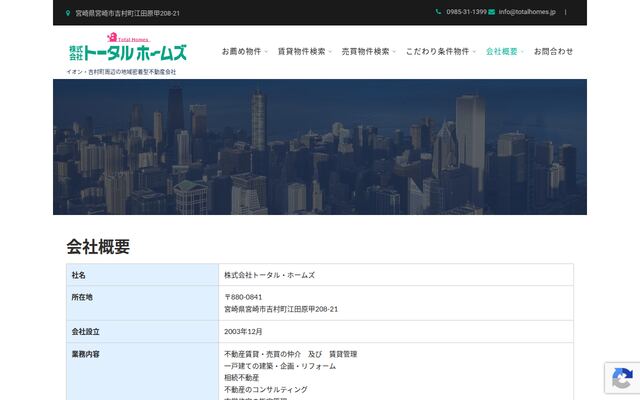Open the 会社概要 menu item
This screenshot has width=640, height=400.
[502, 51]
